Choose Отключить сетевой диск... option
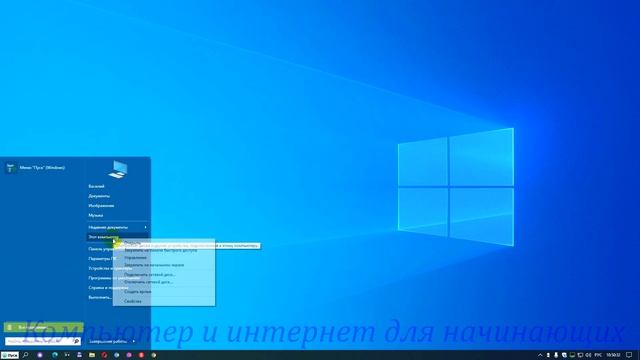The width and height of the screenshot is (640, 360). 149,282
